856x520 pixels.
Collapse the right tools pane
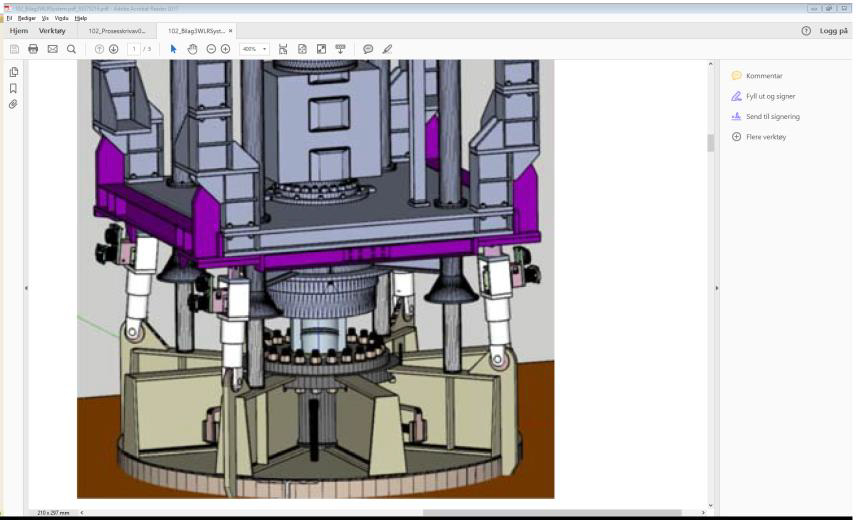pyautogui.click(x=716, y=288)
